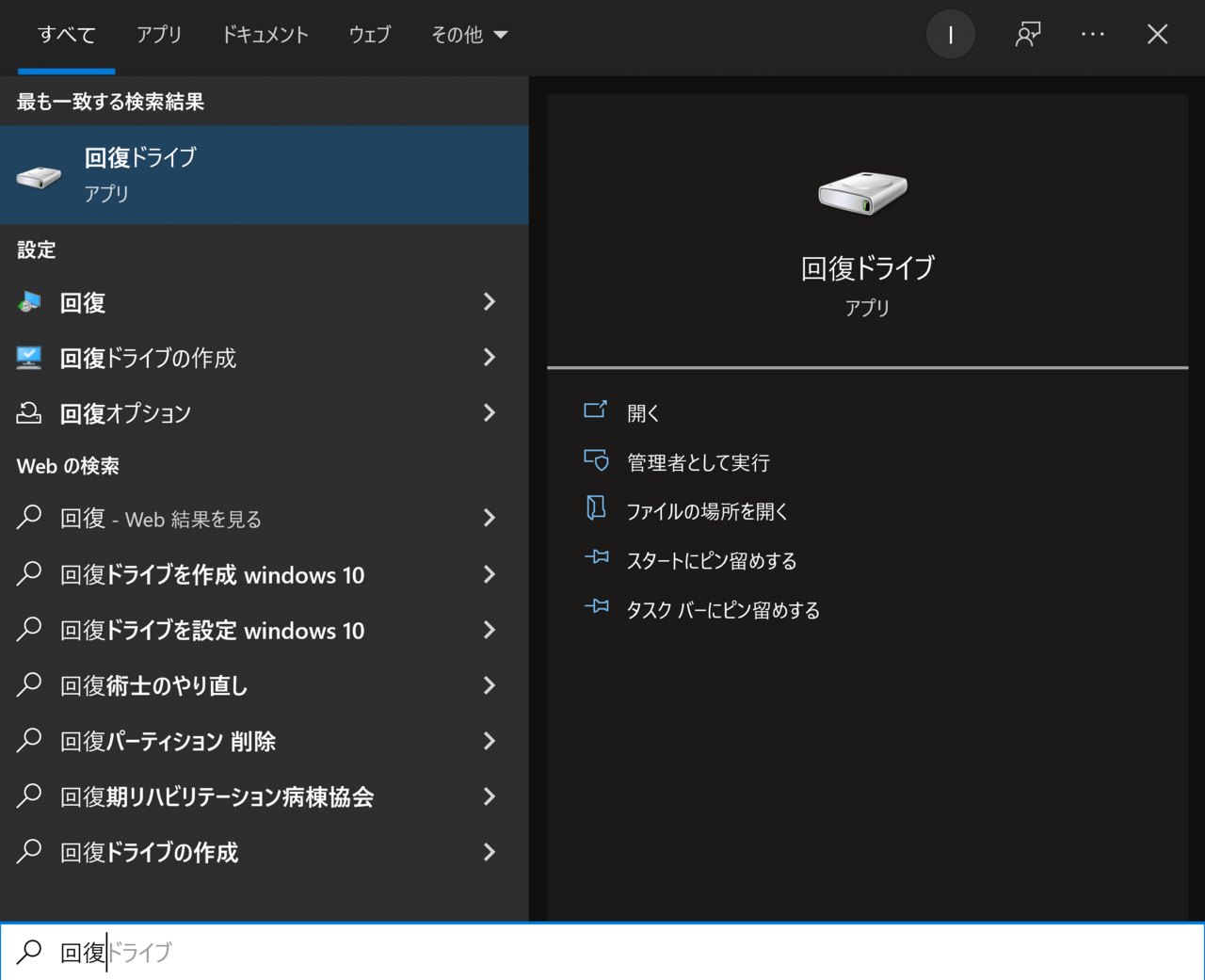Expand chevron for 回復パーティション 削除
Image resolution: width=1205 pixels, height=980 pixels.
489,741
